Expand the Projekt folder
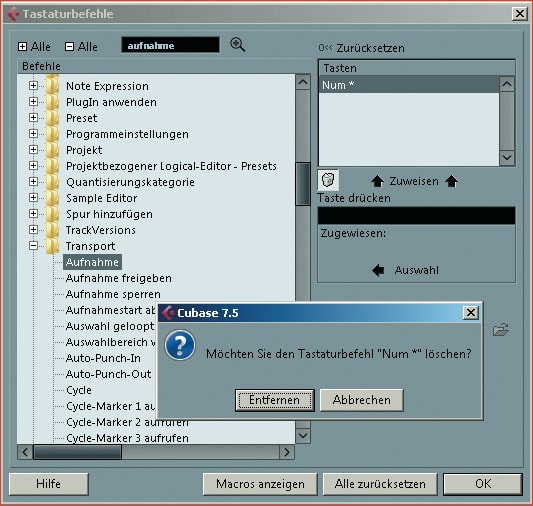Screen dimensions: 533x506 (x=33, y=149)
